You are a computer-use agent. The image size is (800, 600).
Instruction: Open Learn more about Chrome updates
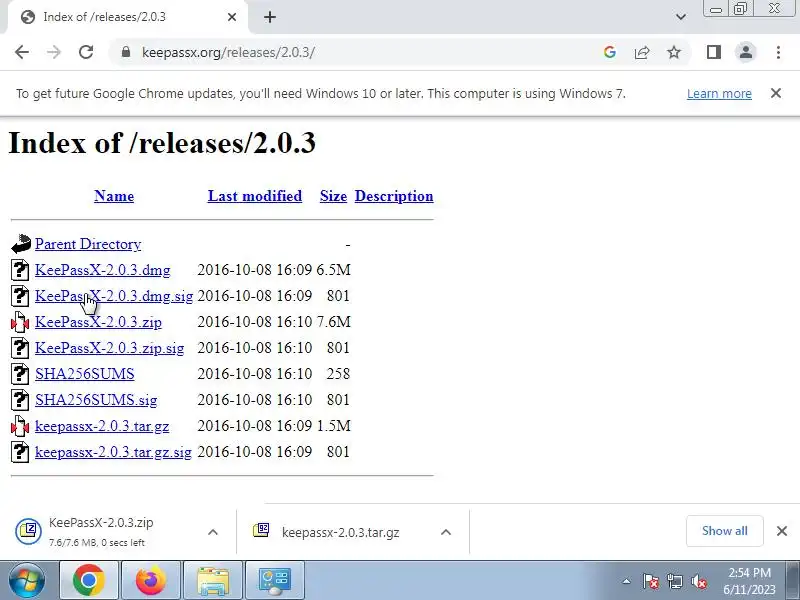[719, 93]
